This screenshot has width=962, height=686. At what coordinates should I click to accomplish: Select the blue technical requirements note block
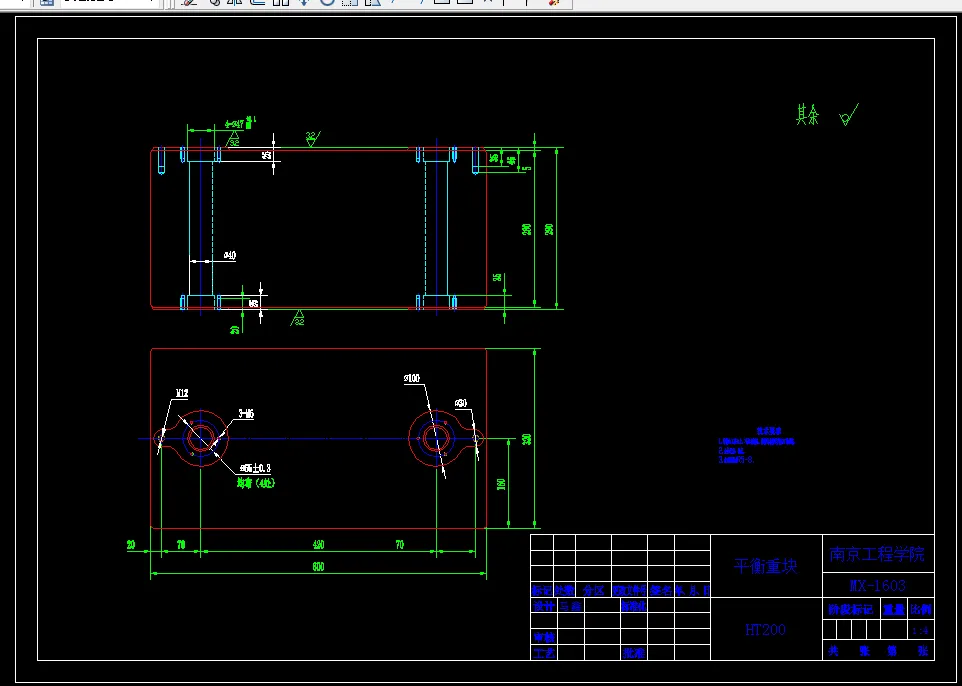(x=756, y=446)
